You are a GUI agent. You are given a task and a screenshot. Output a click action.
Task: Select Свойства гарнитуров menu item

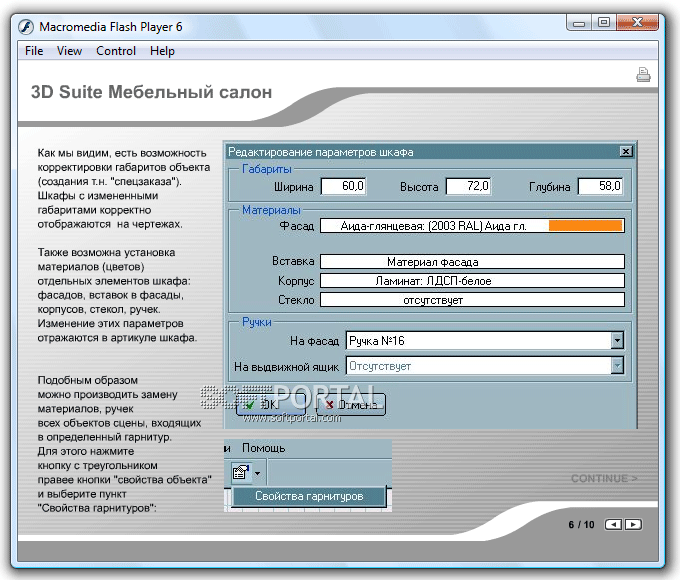coord(309,496)
